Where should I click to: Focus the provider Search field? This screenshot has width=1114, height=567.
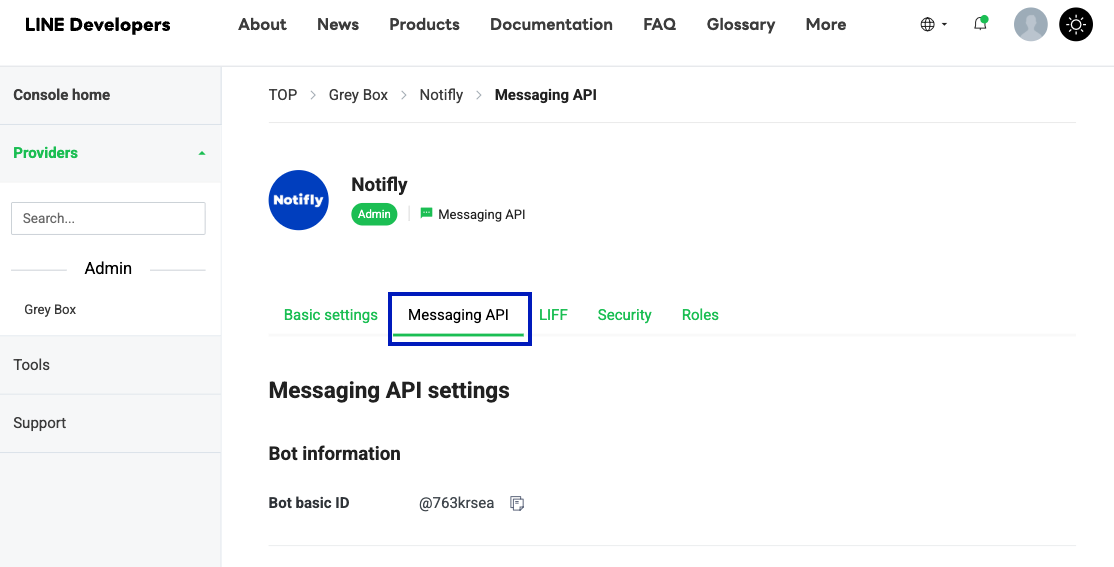(x=108, y=218)
